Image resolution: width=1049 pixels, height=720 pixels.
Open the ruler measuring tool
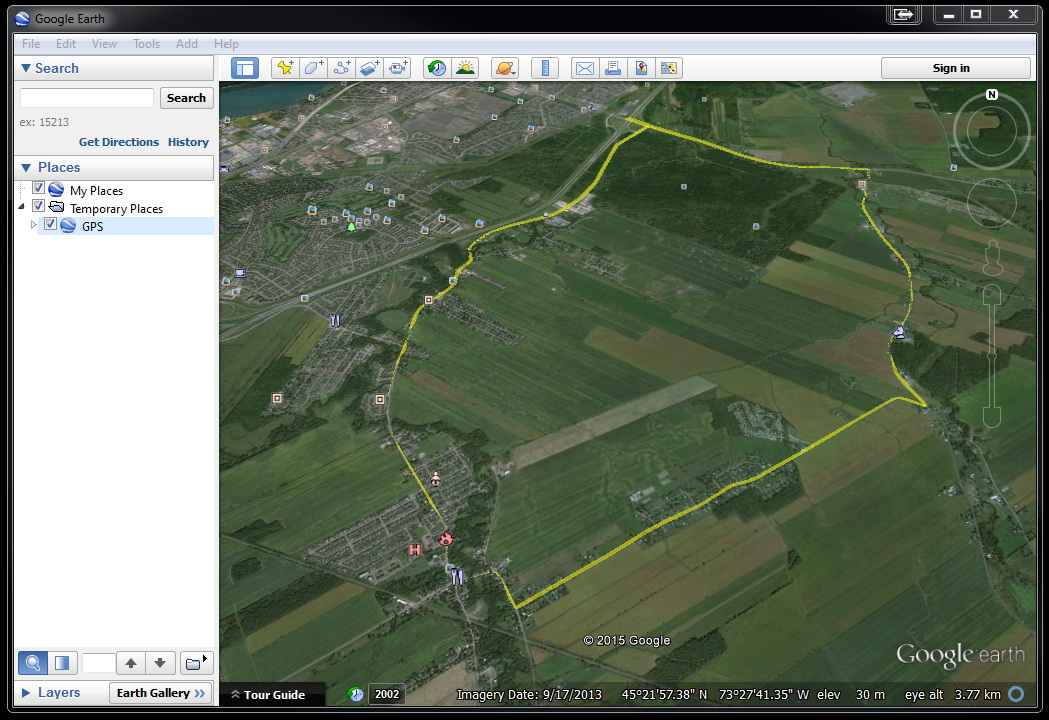[x=545, y=68]
